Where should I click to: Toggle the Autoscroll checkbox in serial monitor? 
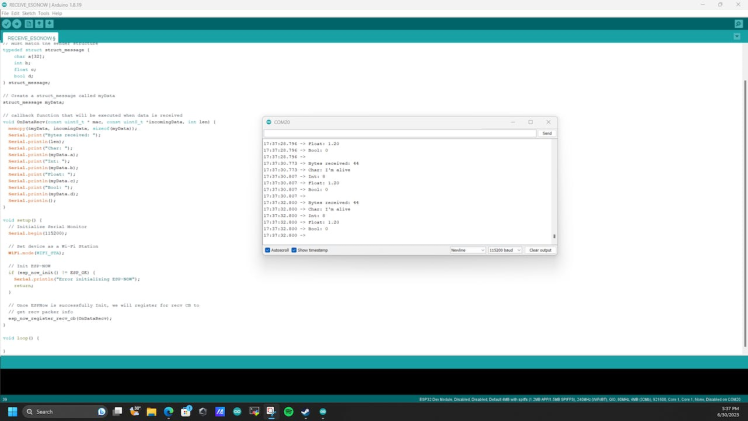pos(268,250)
